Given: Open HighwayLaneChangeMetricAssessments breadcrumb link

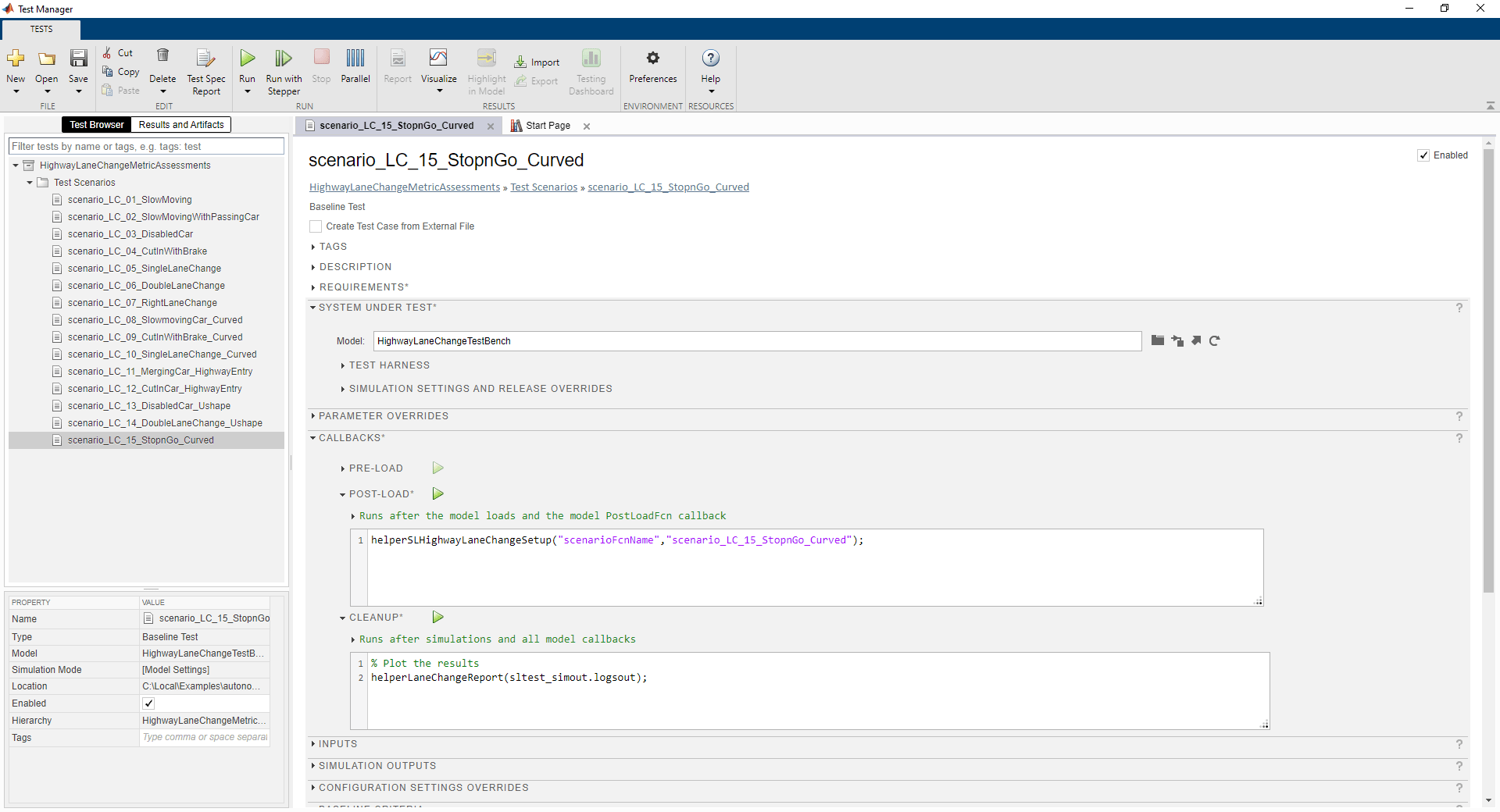Looking at the screenshot, I should pos(404,187).
